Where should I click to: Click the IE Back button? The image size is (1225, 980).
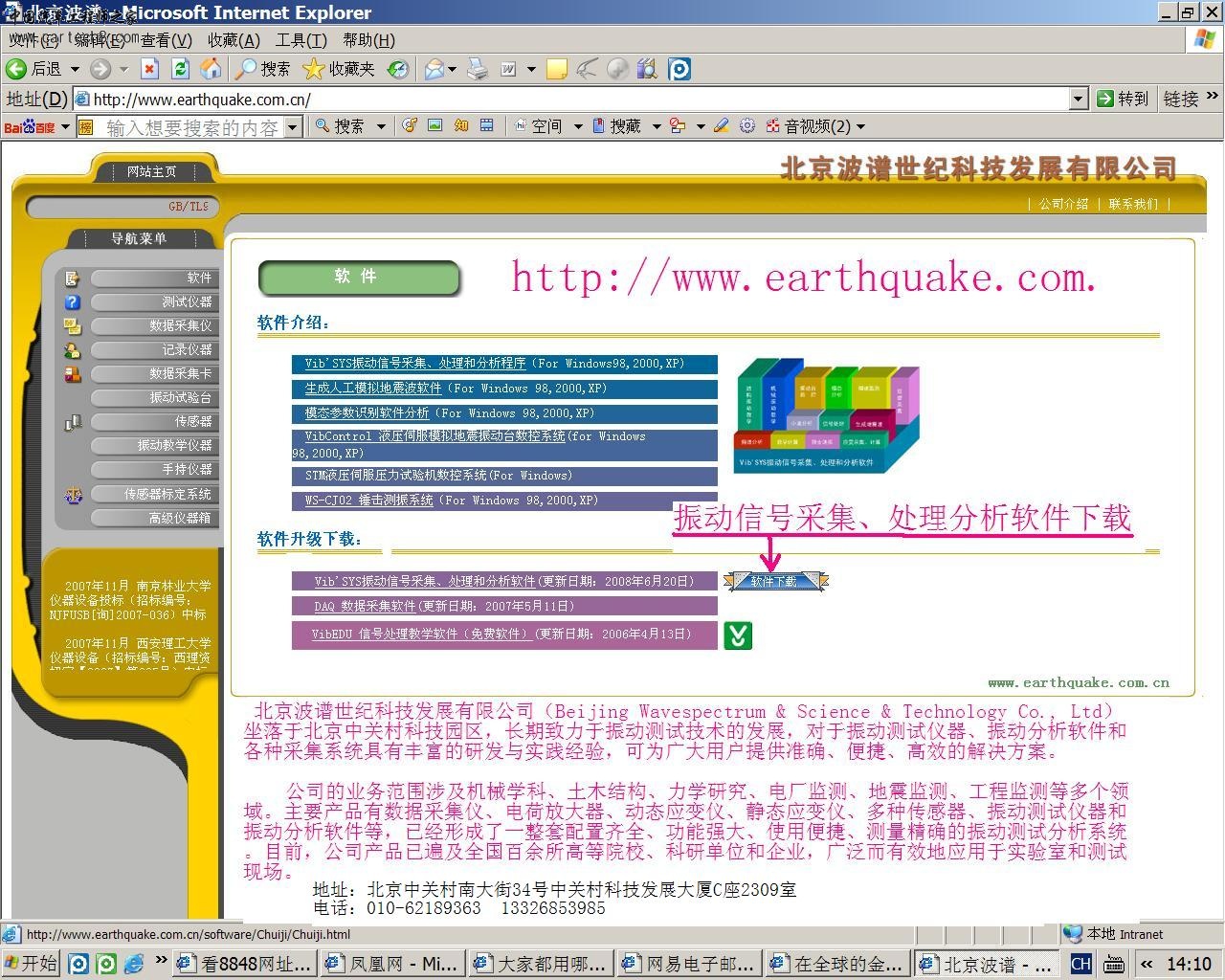(33, 69)
